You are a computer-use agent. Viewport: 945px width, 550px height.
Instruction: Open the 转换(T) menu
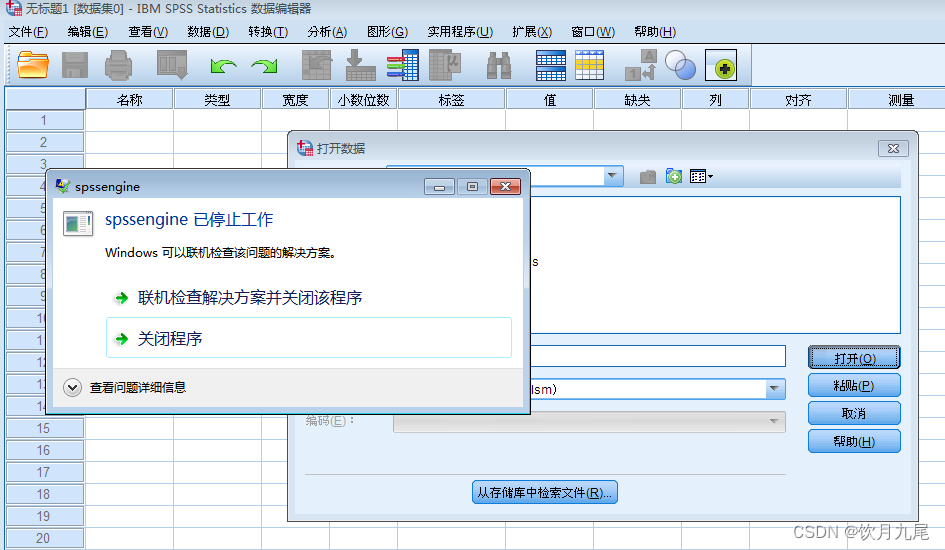tap(268, 31)
